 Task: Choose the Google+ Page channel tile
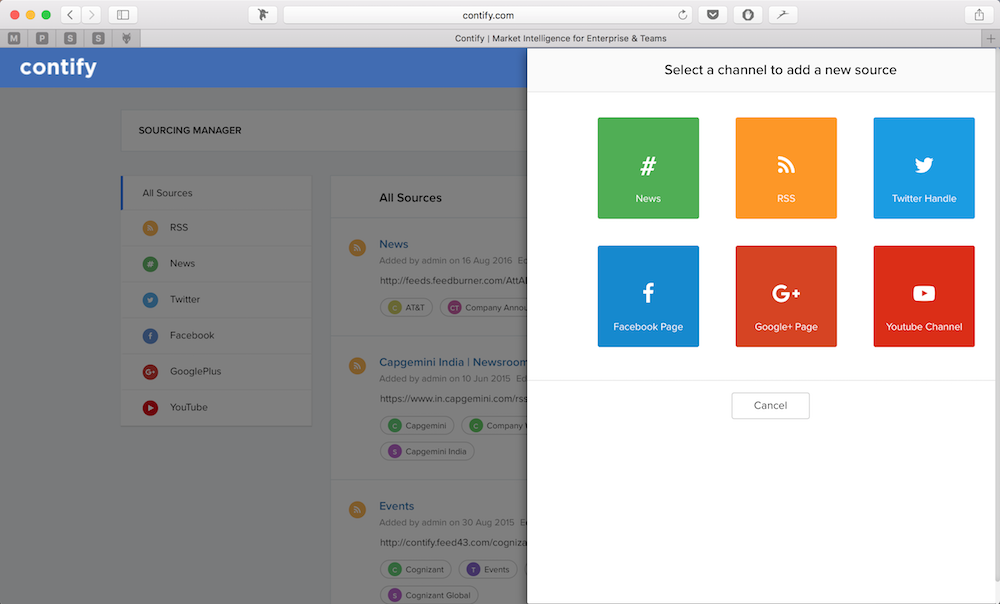(x=786, y=296)
